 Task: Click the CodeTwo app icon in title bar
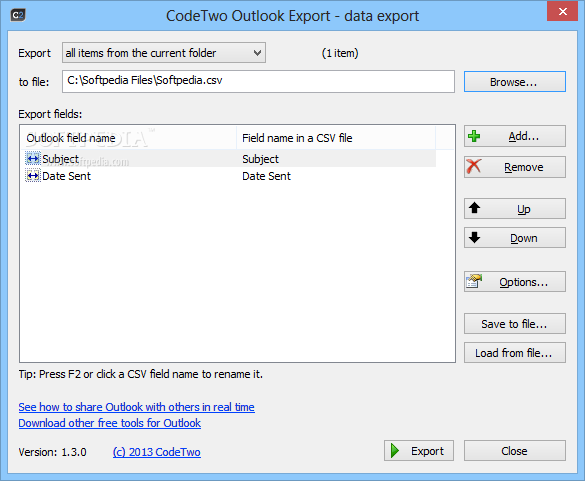pyautogui.click(x=18, y=15)
